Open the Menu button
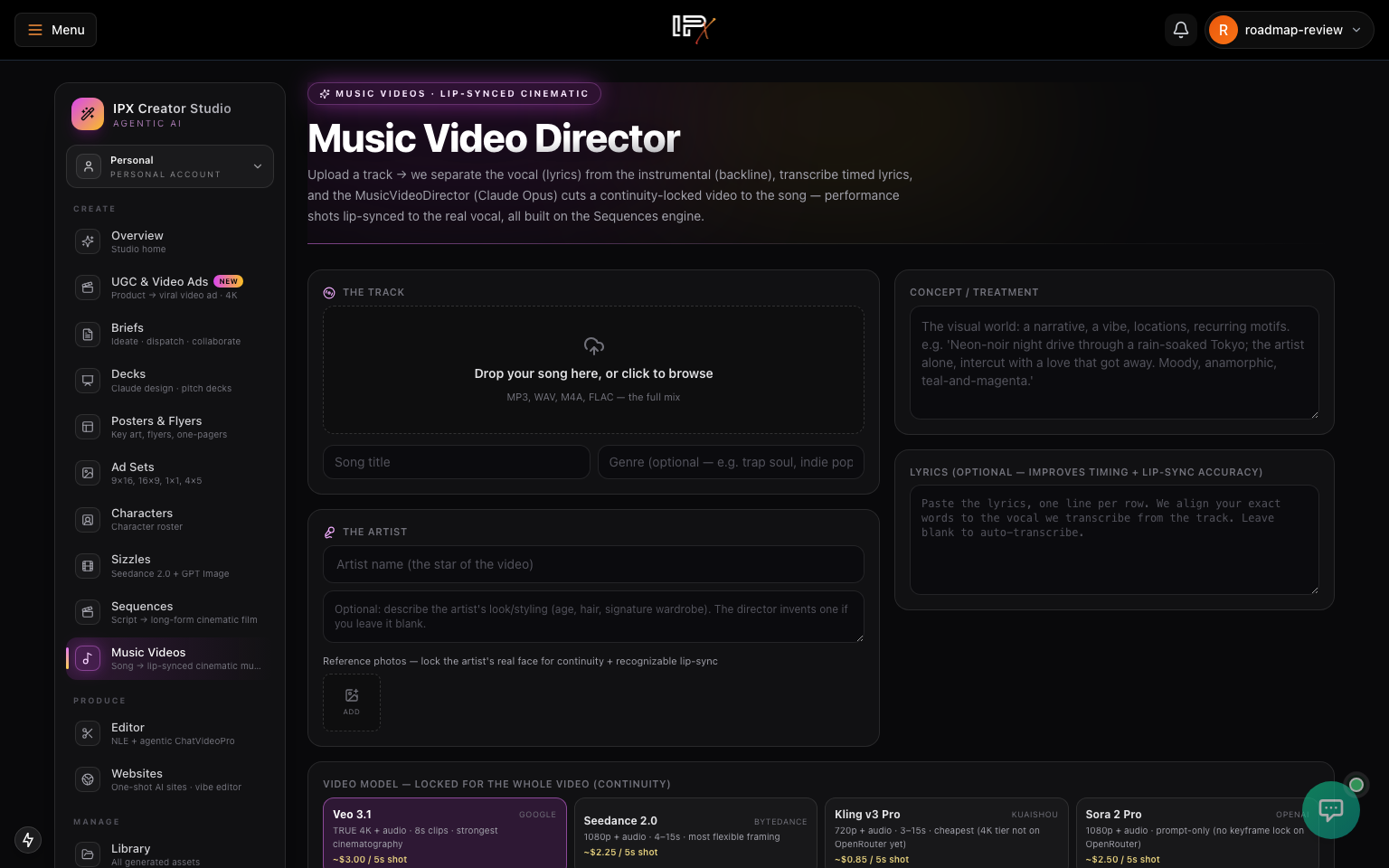 pos(55,30)
